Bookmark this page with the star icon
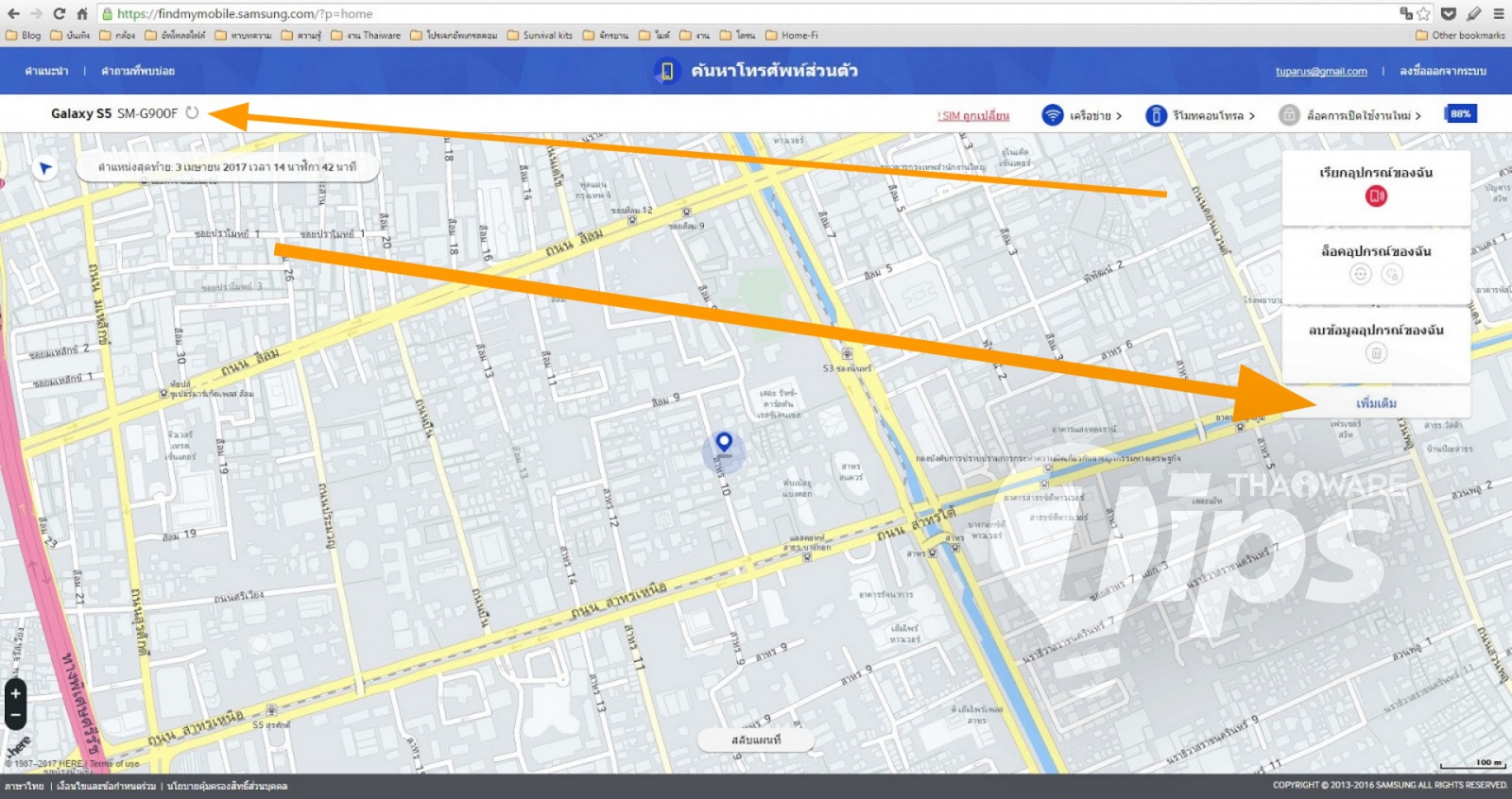This screenshot has width=1512, height=799. [1424, 13]
